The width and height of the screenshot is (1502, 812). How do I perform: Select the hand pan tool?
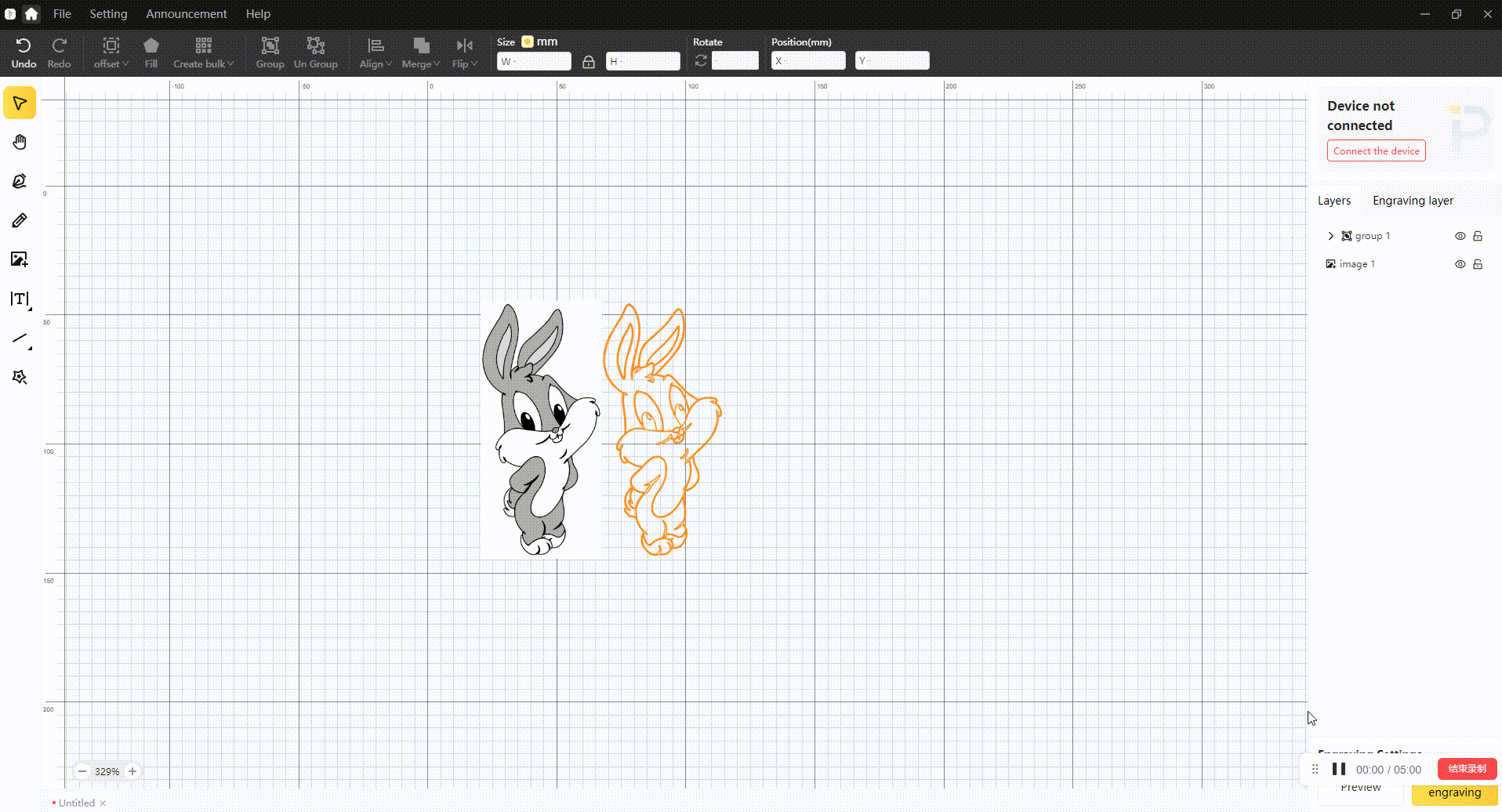[x=20, y=142]
